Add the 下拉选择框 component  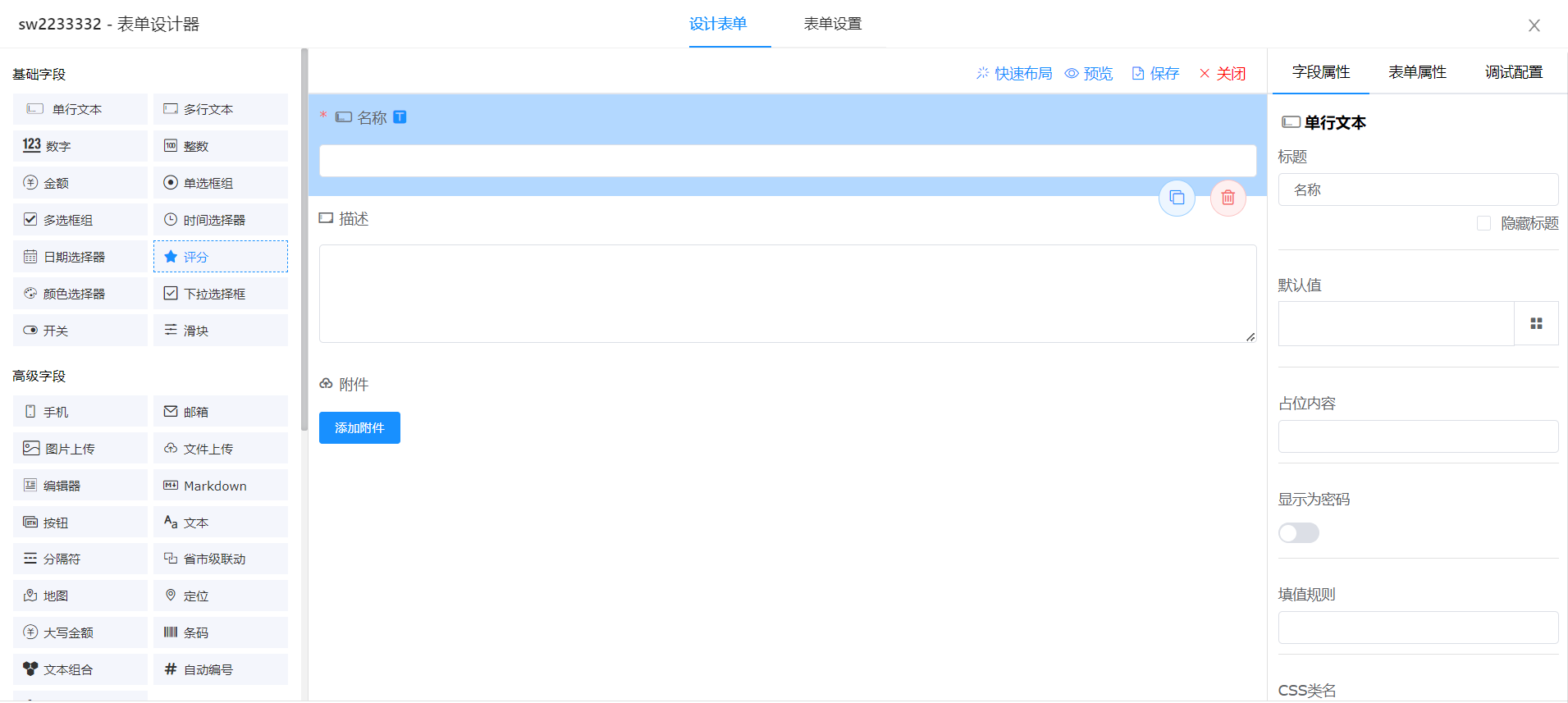(x=220, y=294)
